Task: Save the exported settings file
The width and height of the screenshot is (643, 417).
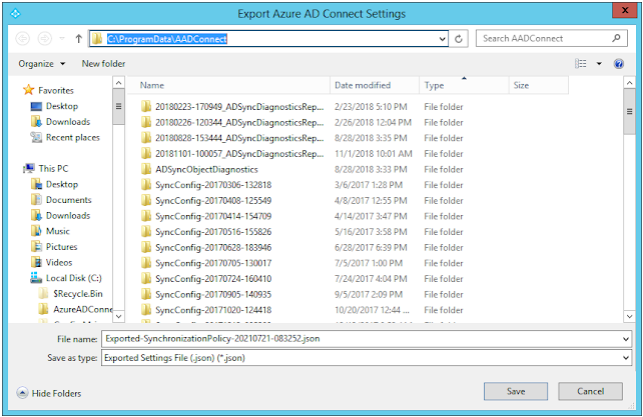Action: pyautogui.click(x=515, y=392)
